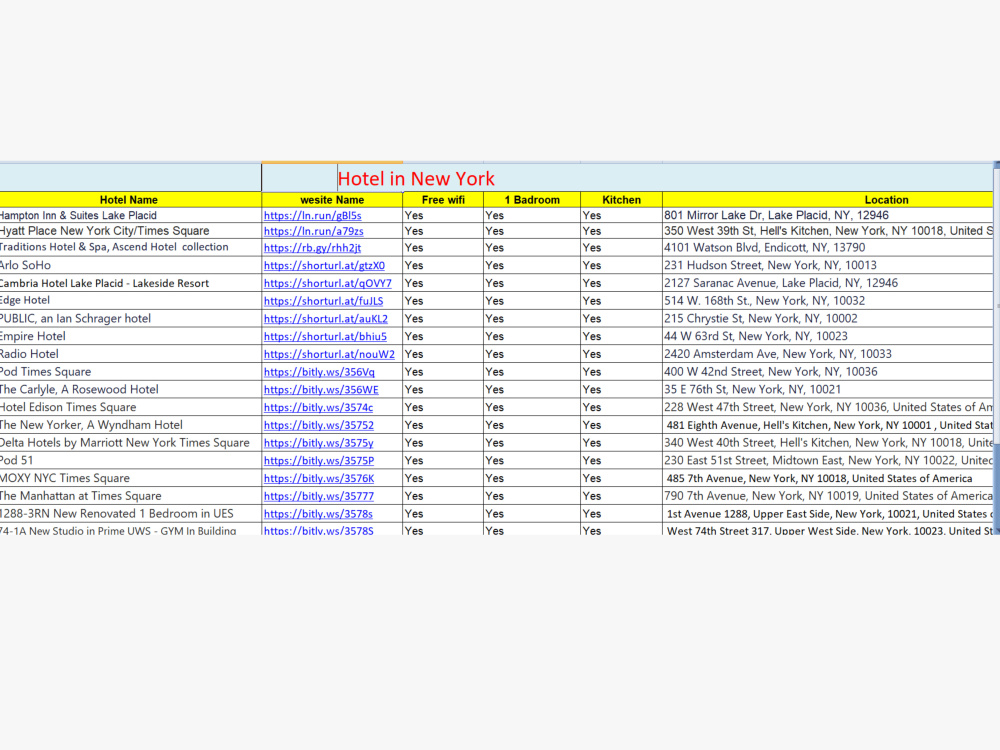Open the https://bitly.ws/35777 link
This screenshot has width=1000, height=750.
click(319, 496)
